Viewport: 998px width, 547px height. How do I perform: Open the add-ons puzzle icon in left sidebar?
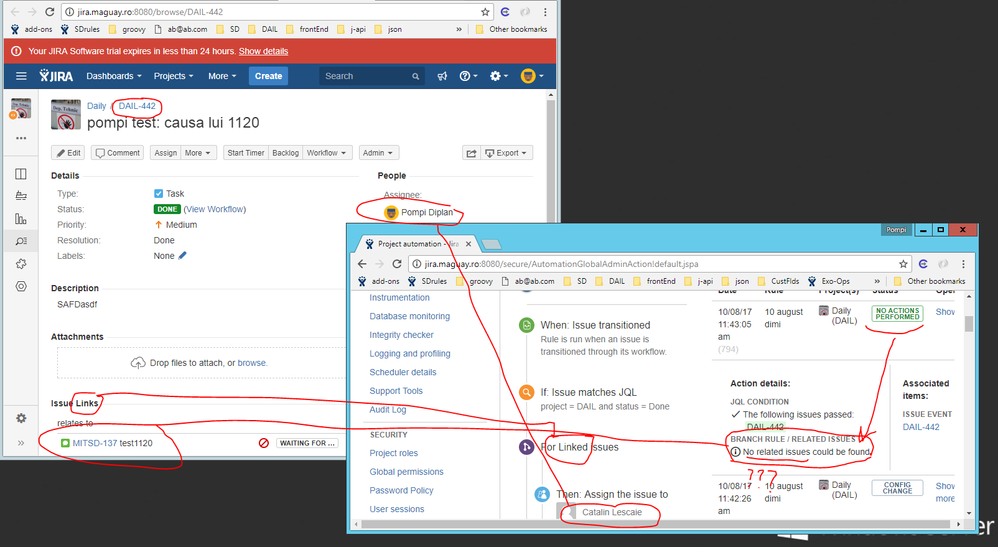click(21, 264)
